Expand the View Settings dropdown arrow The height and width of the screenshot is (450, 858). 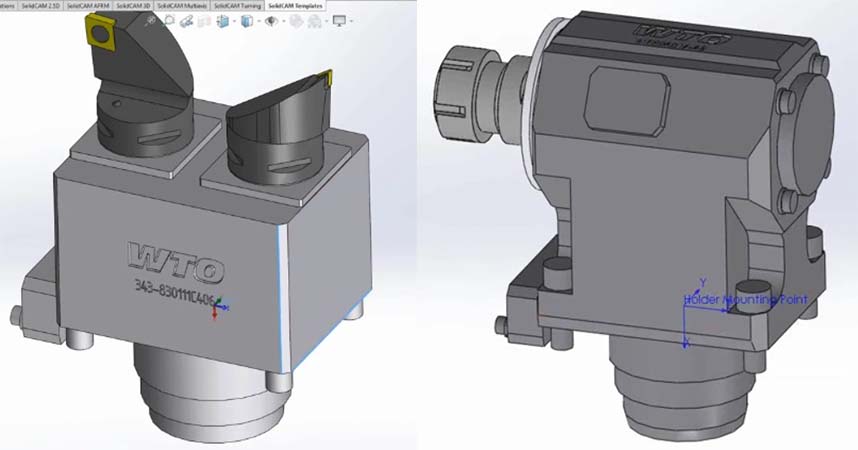tap(351, 22)
